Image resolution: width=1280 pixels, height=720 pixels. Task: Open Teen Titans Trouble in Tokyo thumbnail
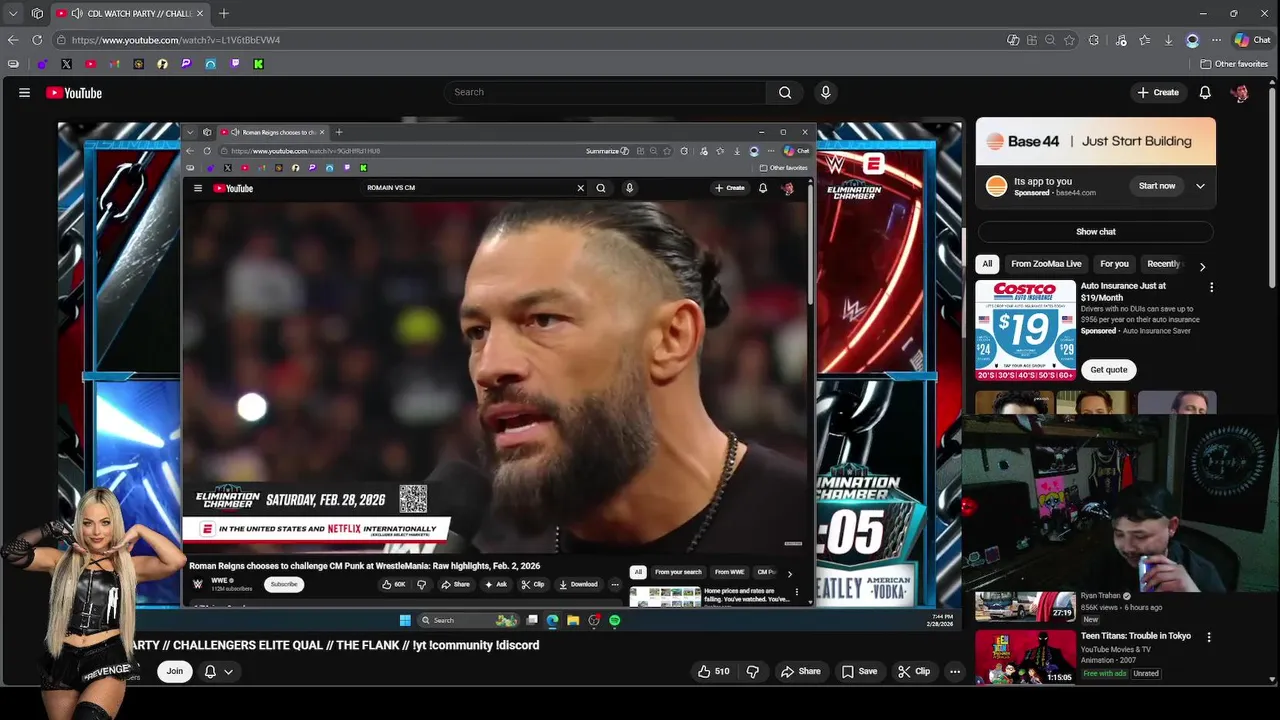pyautogui.click(x=1025, y=656)
